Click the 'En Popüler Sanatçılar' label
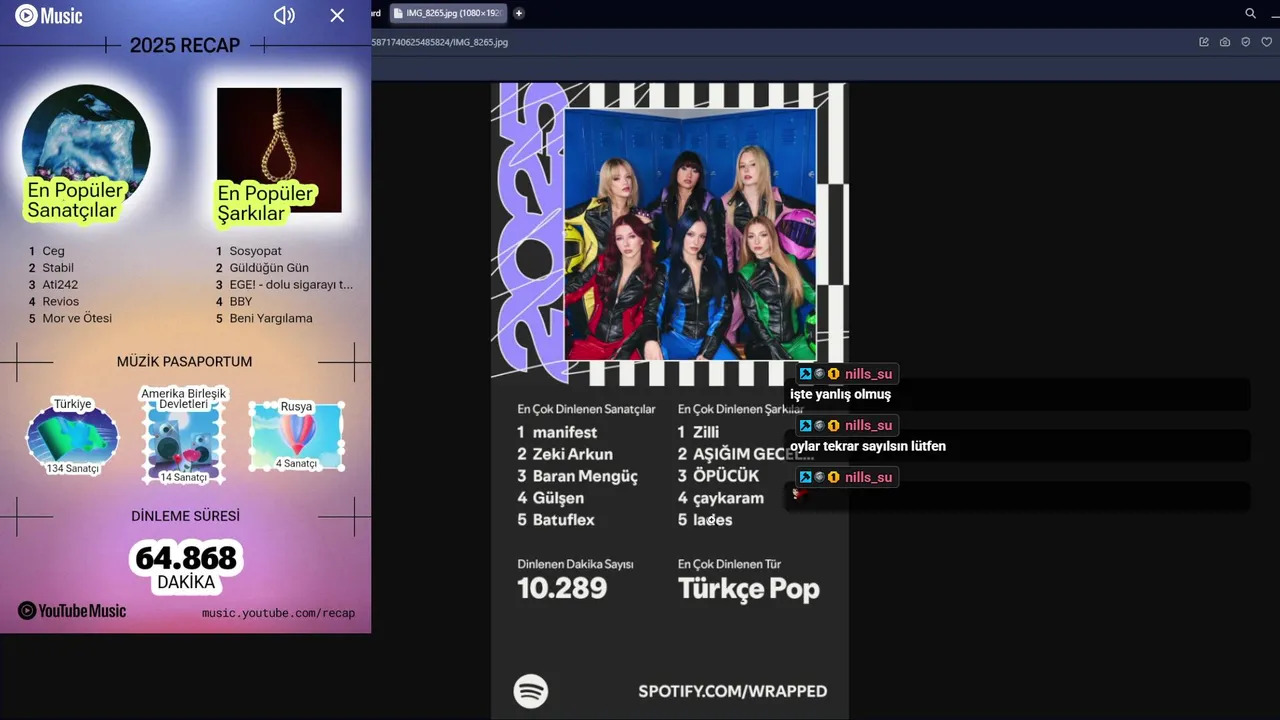1280x720 pixels. tap(74, 200)
